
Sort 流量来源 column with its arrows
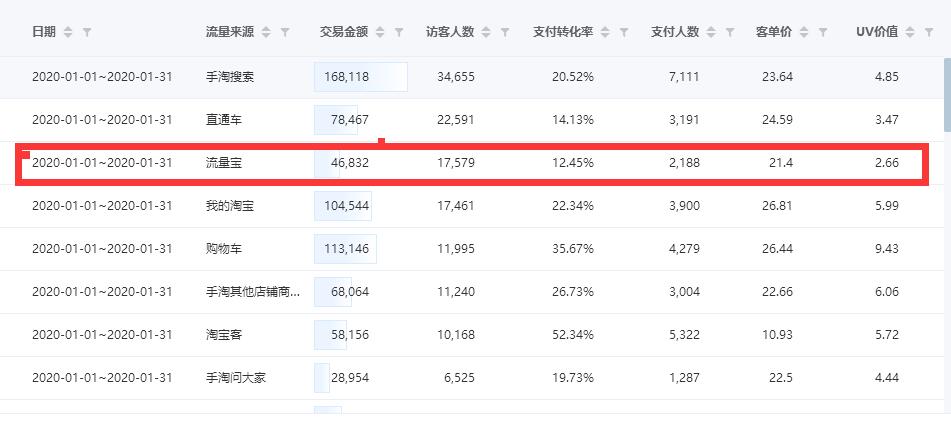pos(266,32)
